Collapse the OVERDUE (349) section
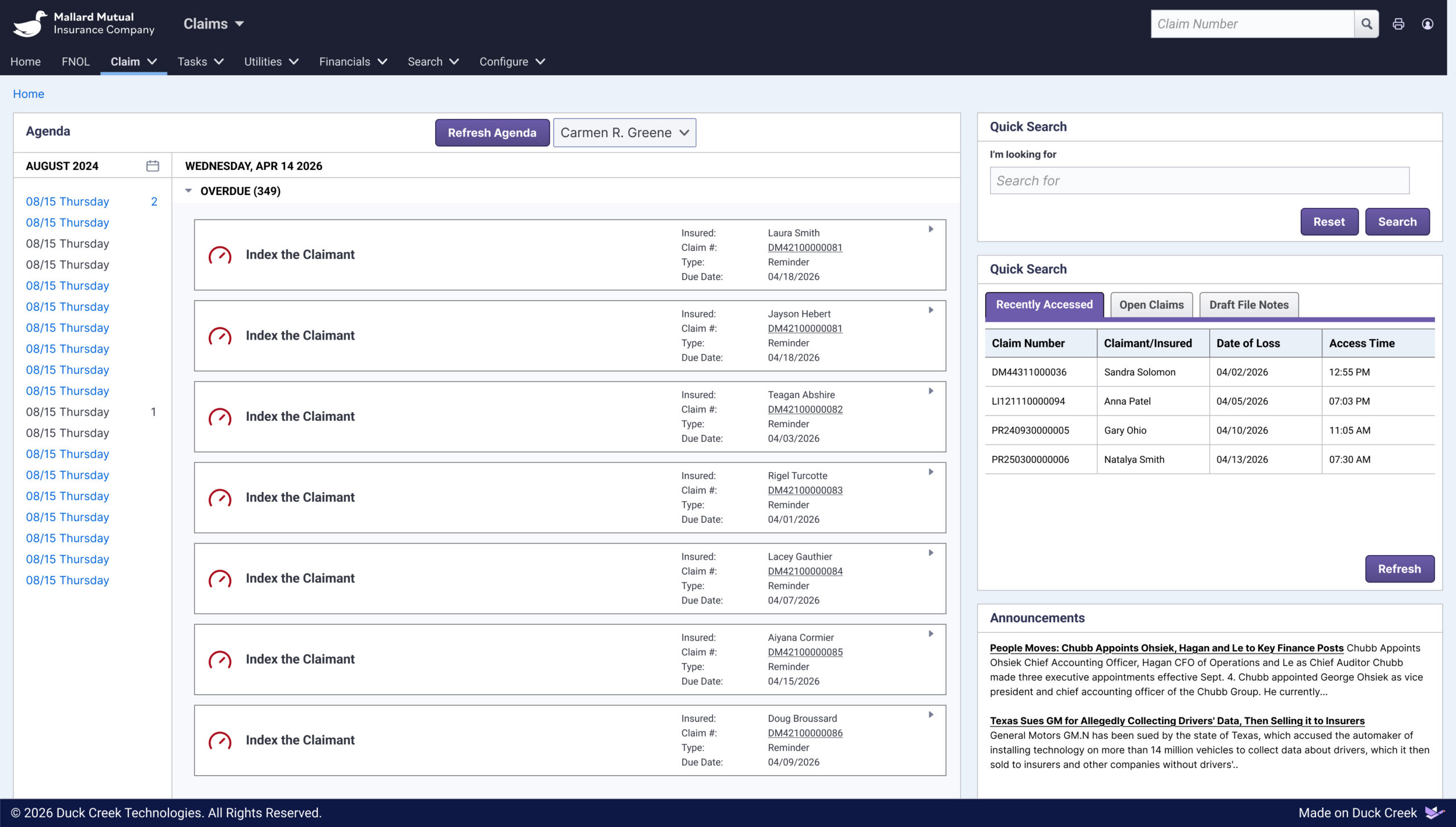The width and height of the screenshot is (1456, 827). click(x=189, y=191)
